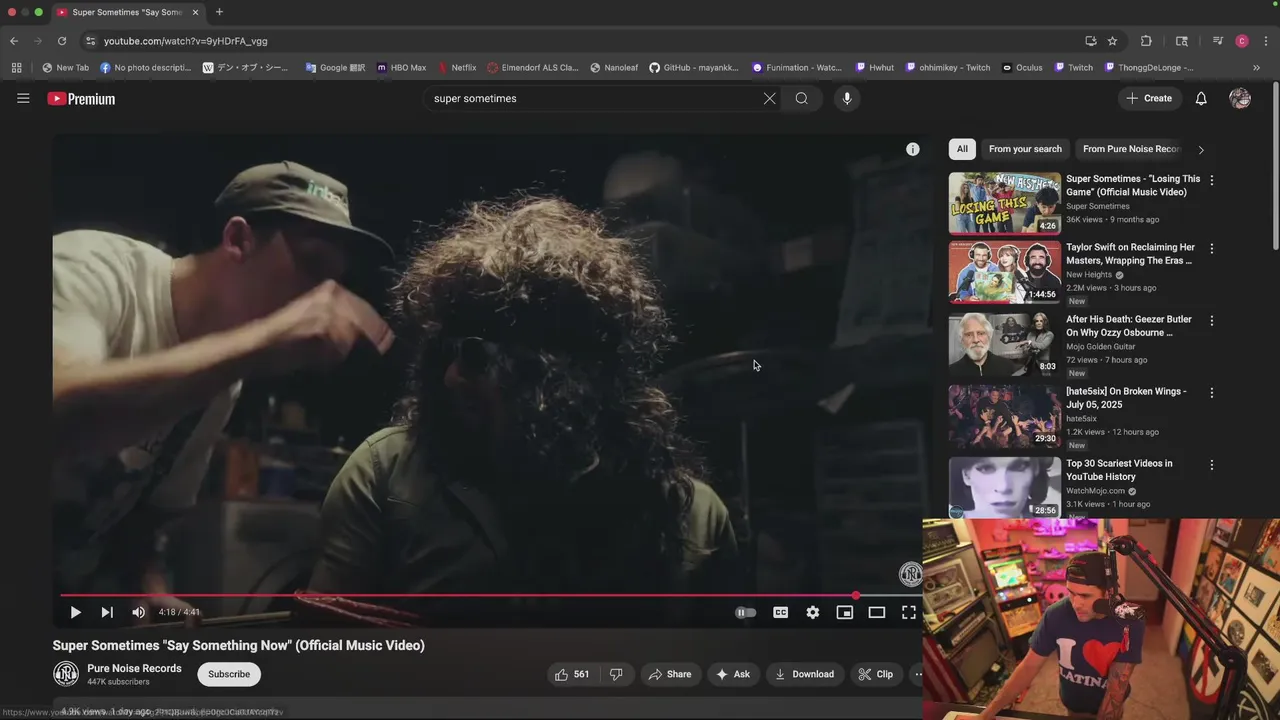
Task: Open options for Taylor Swift video
Action: [x=1211, y=248]
